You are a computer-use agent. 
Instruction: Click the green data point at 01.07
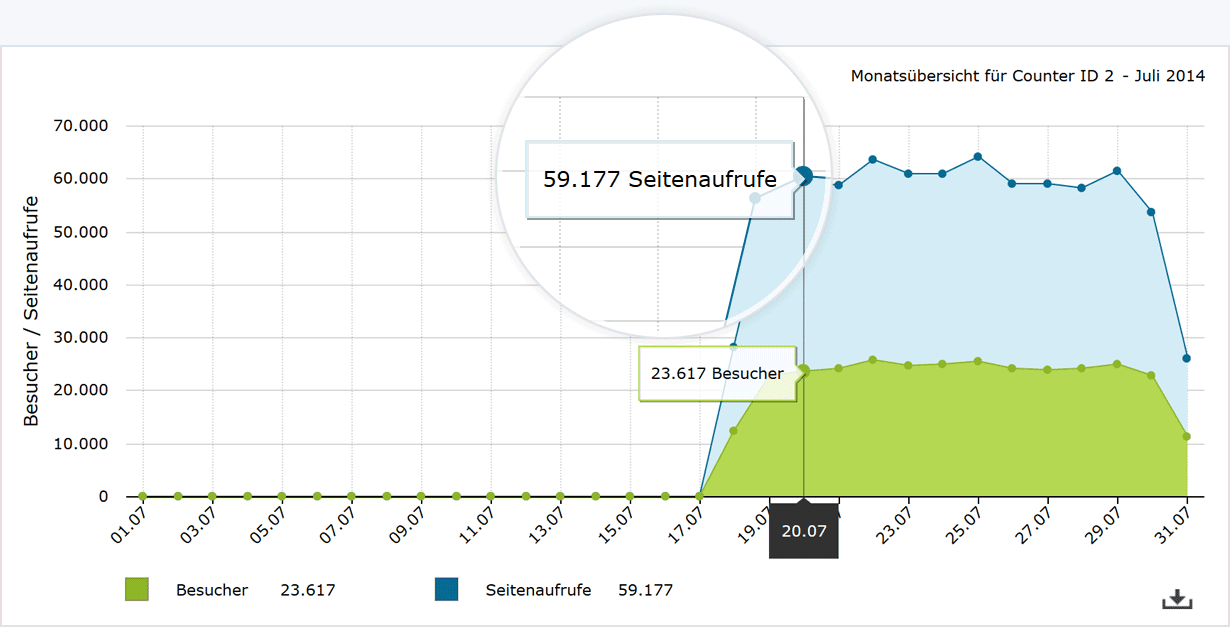(142, 496)
